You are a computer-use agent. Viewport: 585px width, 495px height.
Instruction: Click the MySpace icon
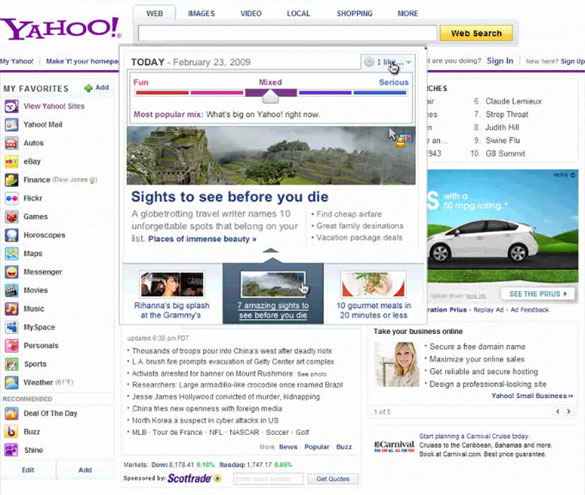coord(12,327)
